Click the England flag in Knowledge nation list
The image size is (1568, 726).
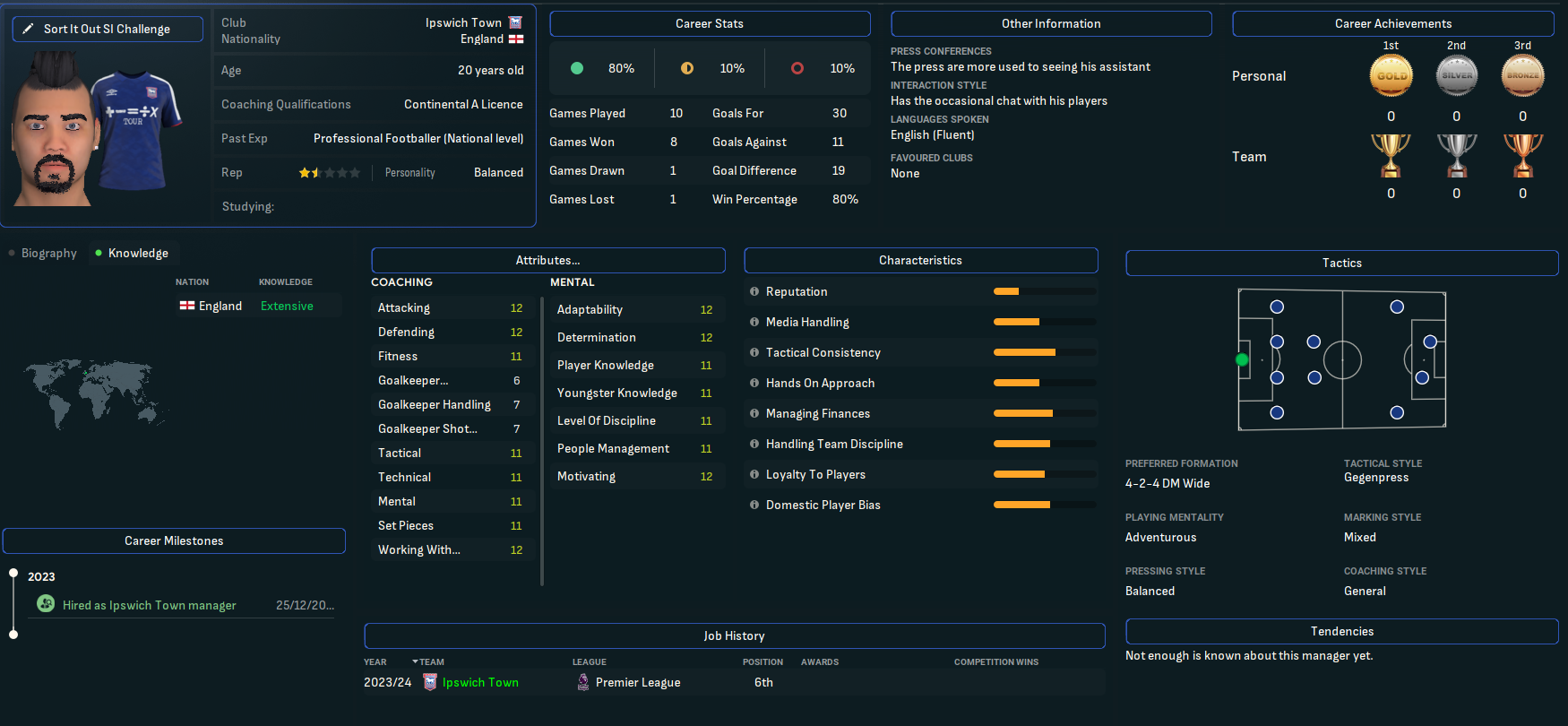pos(187,306)
